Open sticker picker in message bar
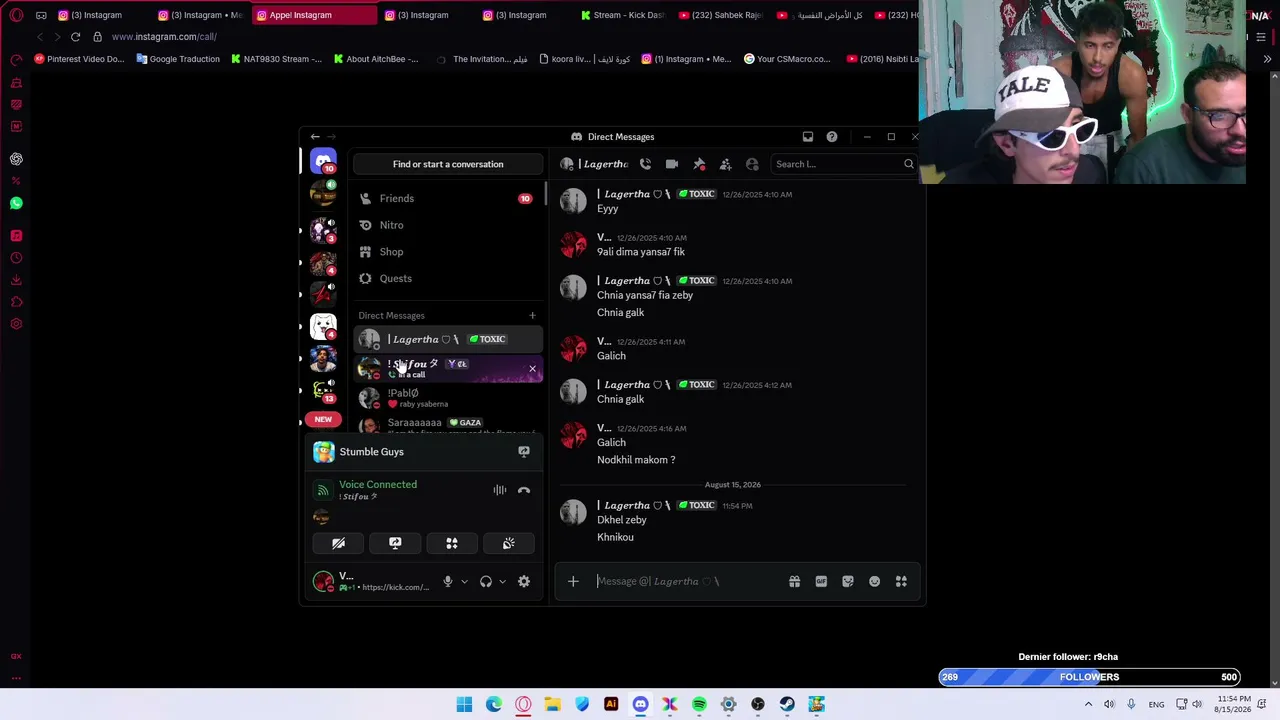 (848, 581)
